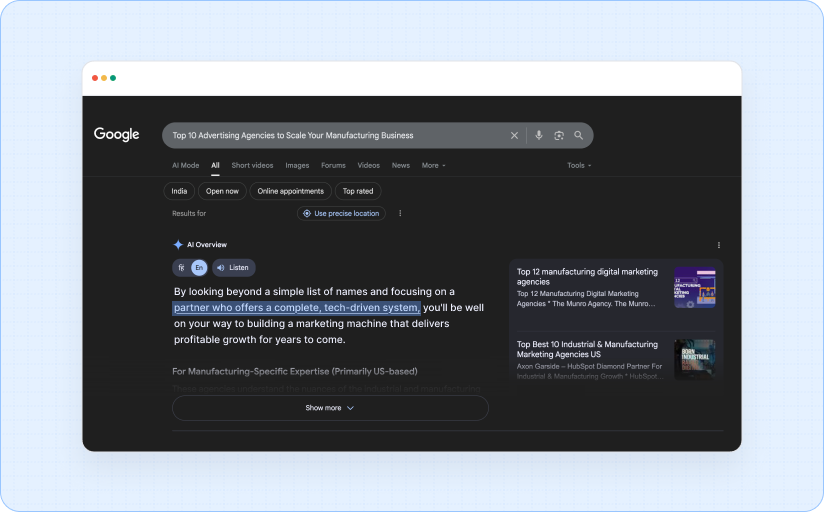Open location options three-dot menu

(x=400, y=213)
